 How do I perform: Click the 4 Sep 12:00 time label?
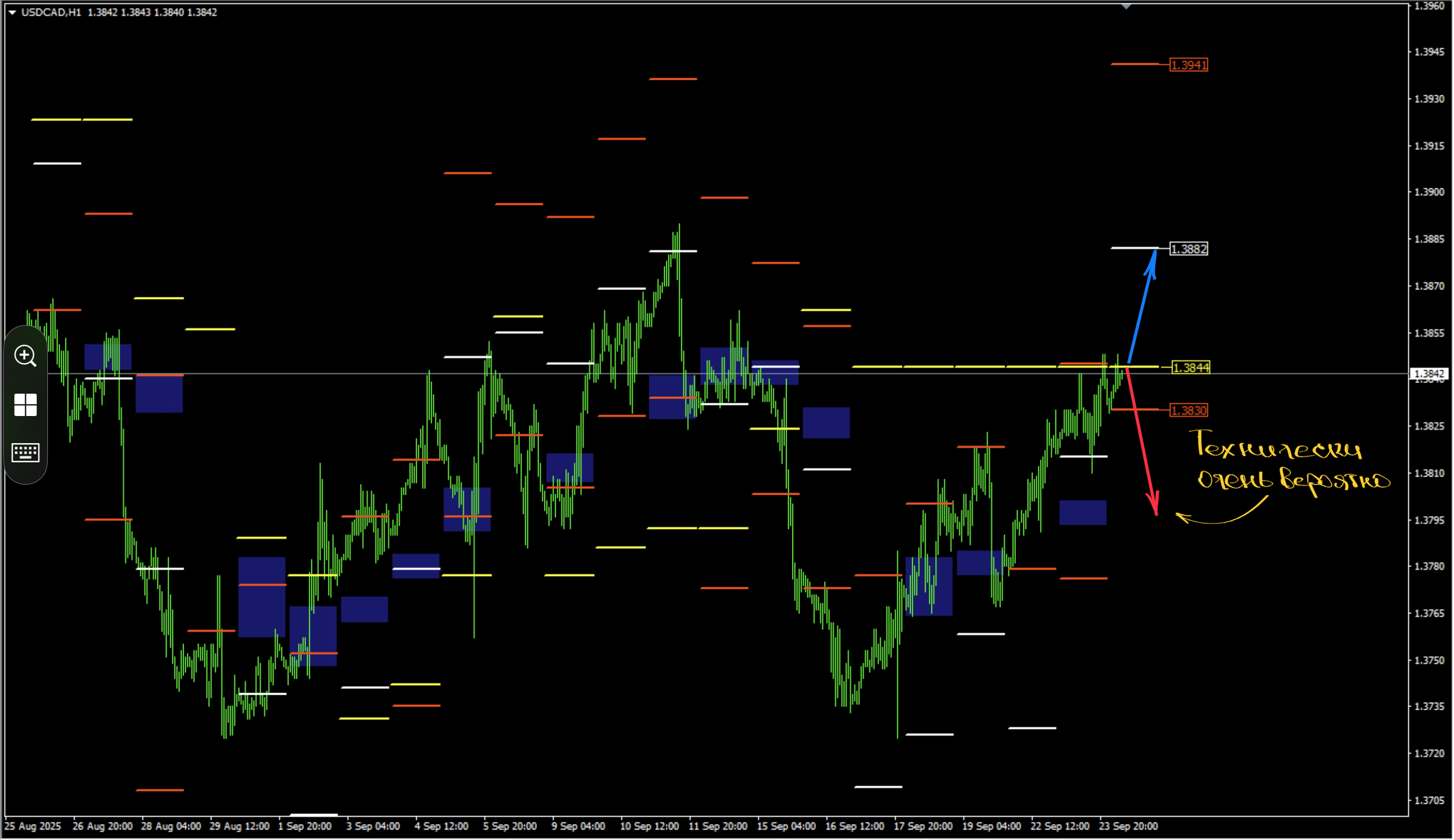click(x=441, y=827)
